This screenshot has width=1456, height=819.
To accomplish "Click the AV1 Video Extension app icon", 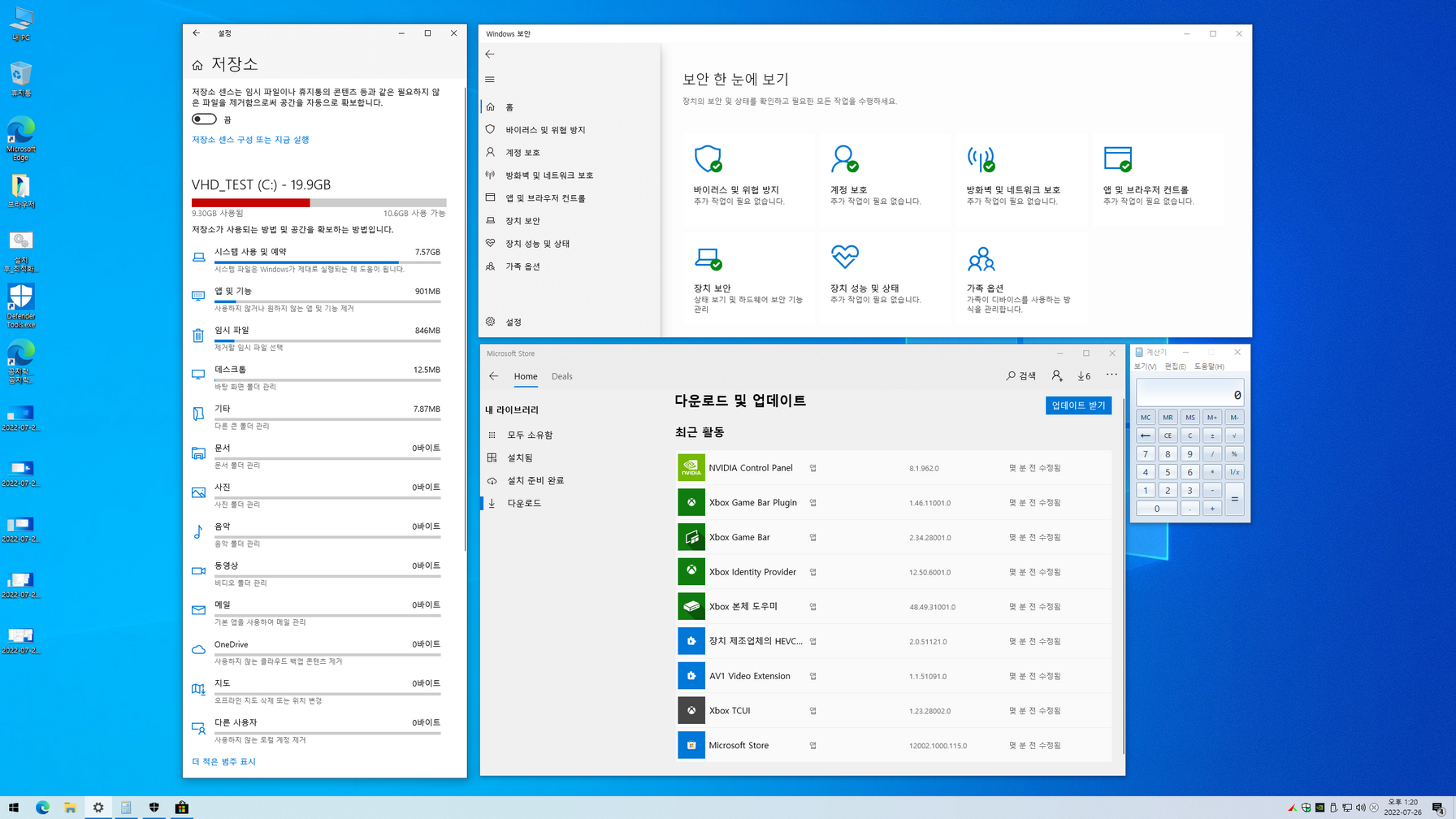I will coord(691,676).
